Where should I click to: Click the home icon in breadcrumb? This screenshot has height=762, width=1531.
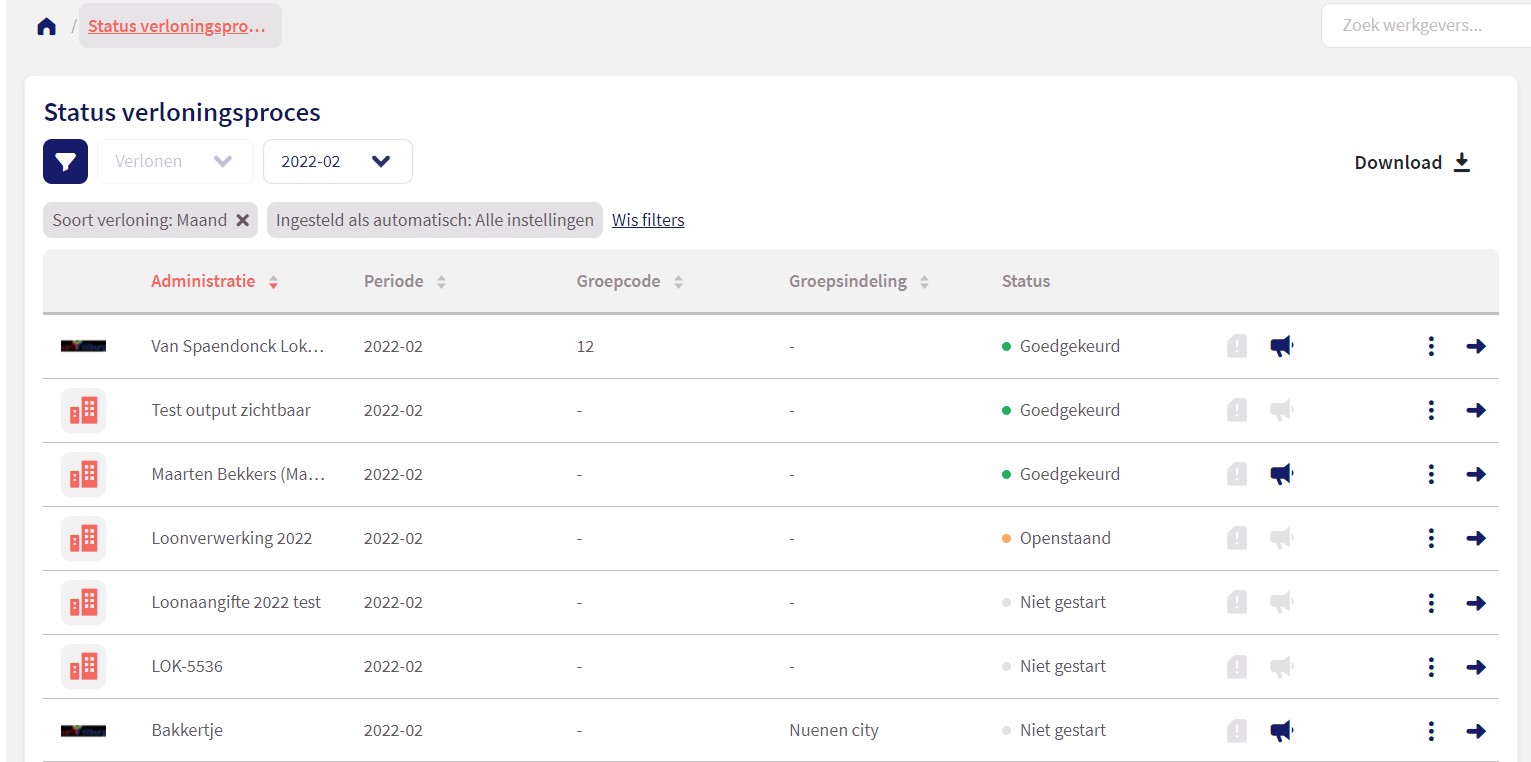tap(46, 26)
